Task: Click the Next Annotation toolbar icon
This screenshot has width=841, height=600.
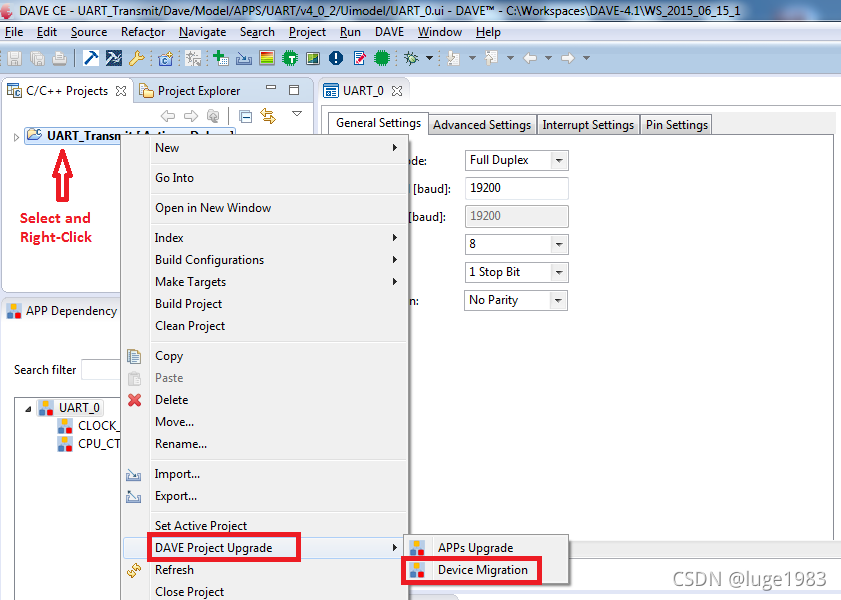Action: coord(454,58)
